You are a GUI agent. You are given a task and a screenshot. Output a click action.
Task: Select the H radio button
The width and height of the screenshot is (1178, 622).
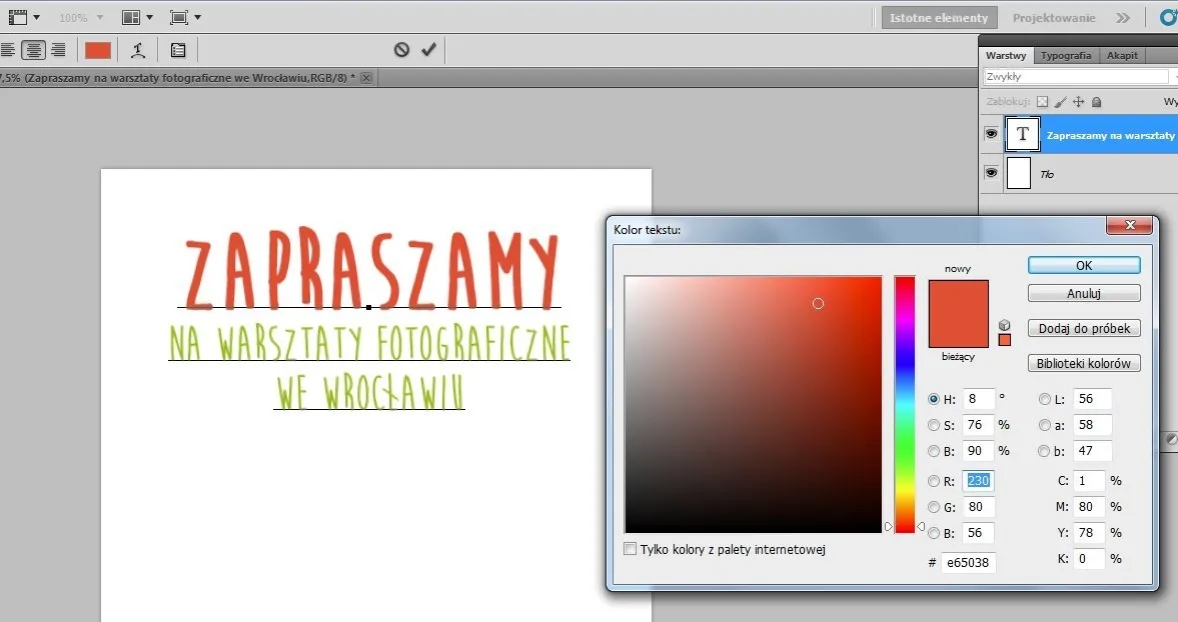click(x=934, y=399)
